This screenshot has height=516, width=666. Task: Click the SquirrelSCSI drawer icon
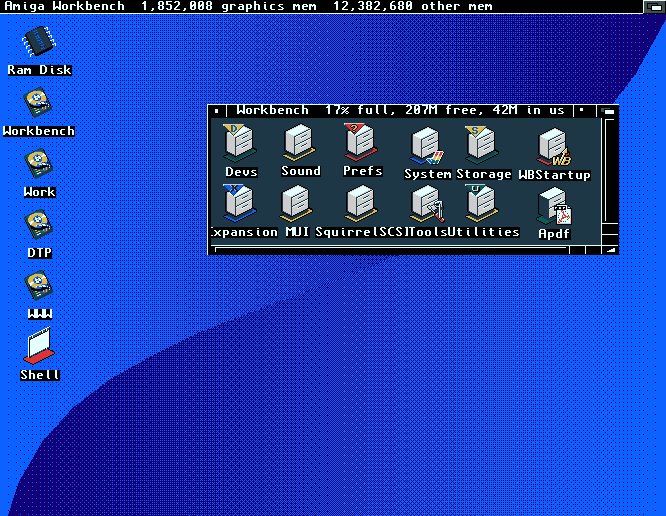click(x=360, y=204)
